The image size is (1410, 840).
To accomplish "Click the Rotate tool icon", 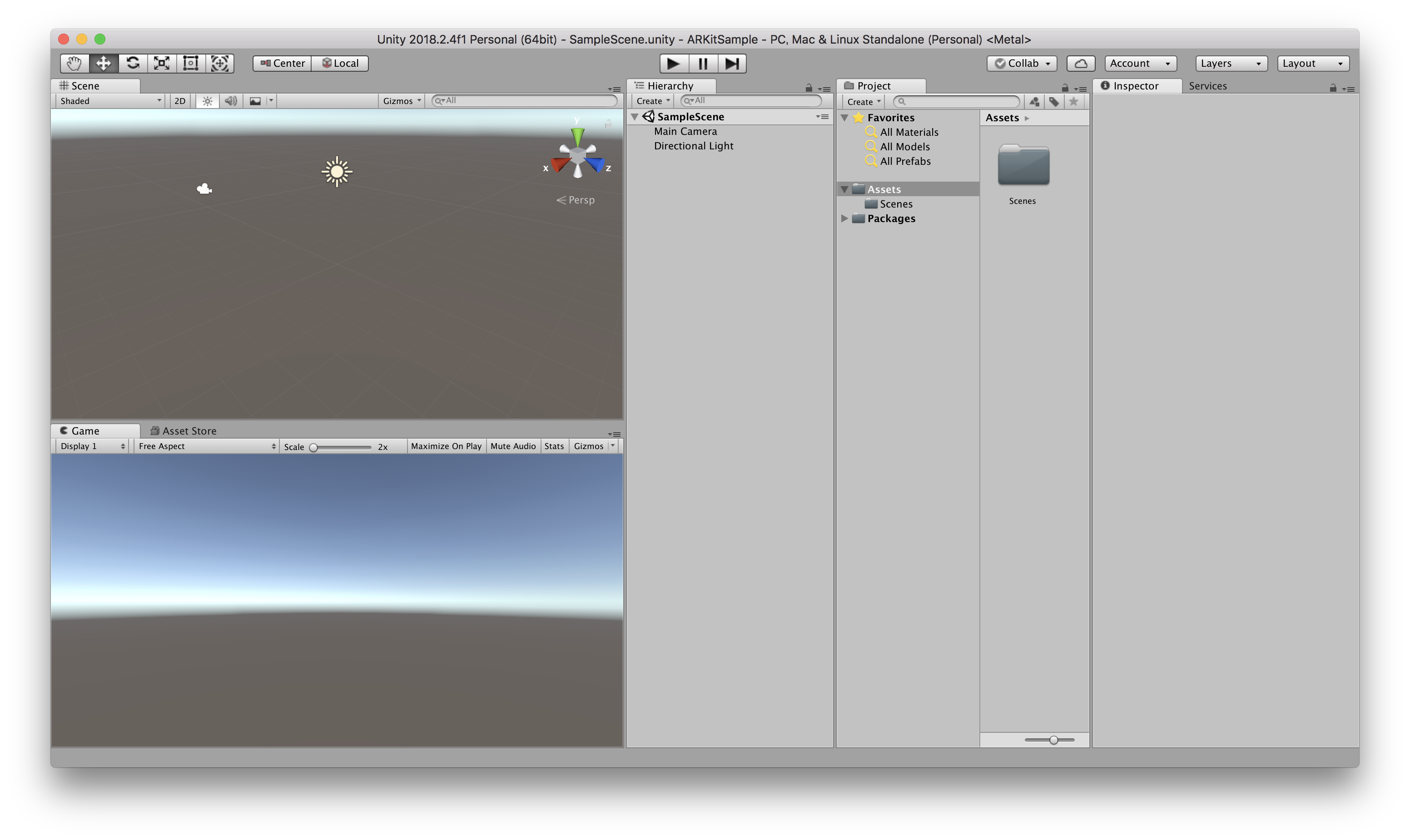I will (x=133, y=63).
